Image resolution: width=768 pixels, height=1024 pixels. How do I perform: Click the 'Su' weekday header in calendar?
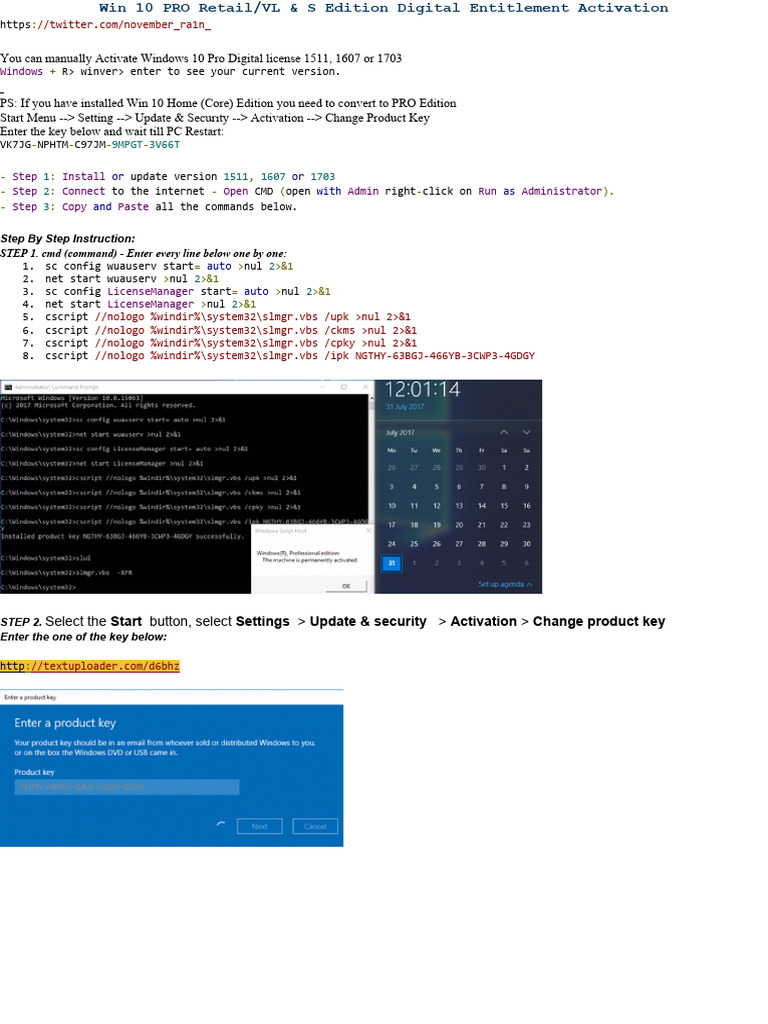pos(526,451)
